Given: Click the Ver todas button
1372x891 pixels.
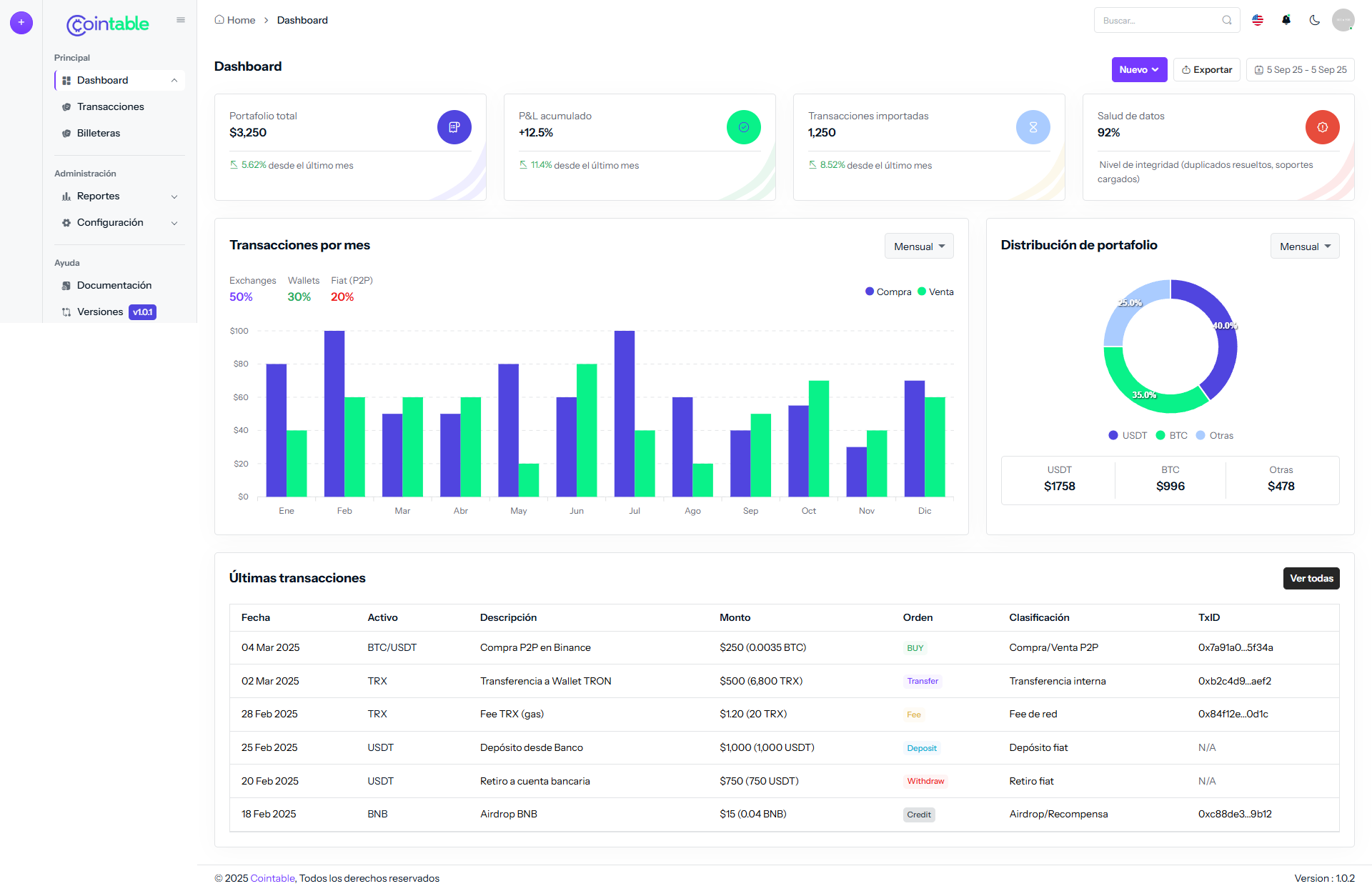Looking at the screenshot, I should pos(1311,579).
